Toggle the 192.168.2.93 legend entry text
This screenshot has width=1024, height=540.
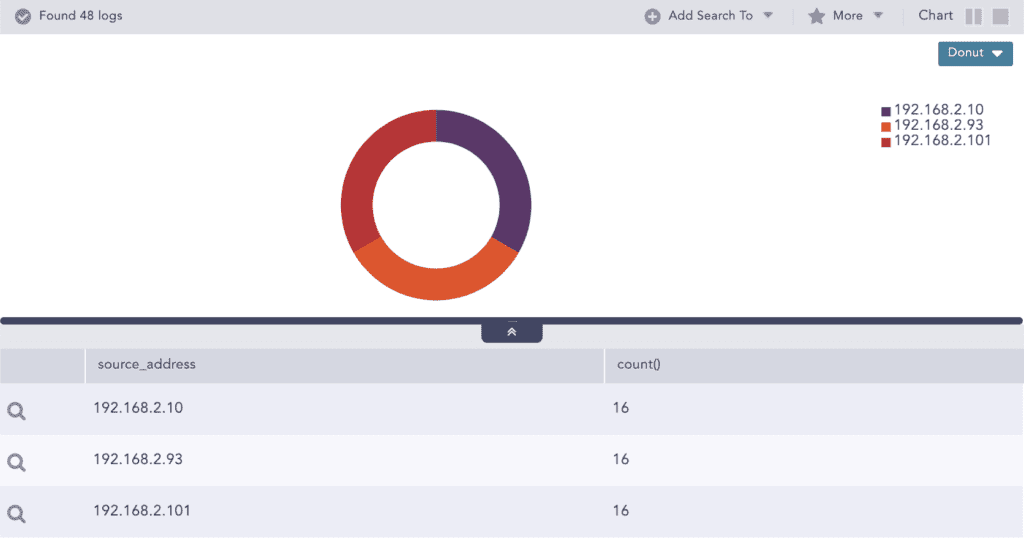[x=938, y=126]
